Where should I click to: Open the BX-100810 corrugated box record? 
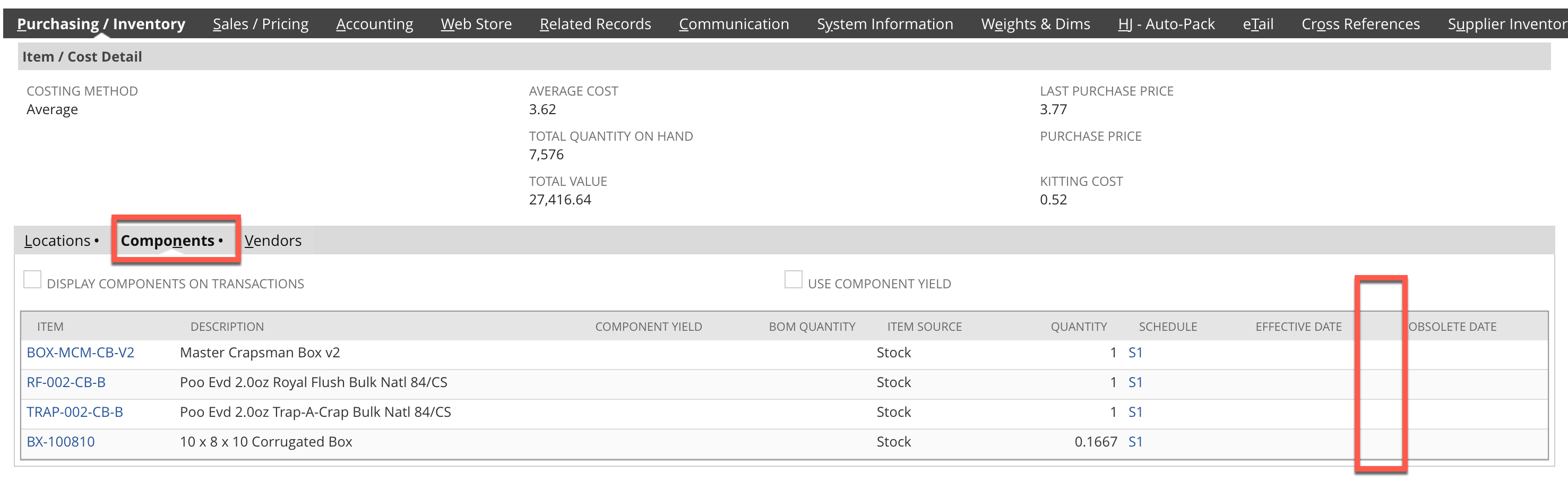[61, 442]
